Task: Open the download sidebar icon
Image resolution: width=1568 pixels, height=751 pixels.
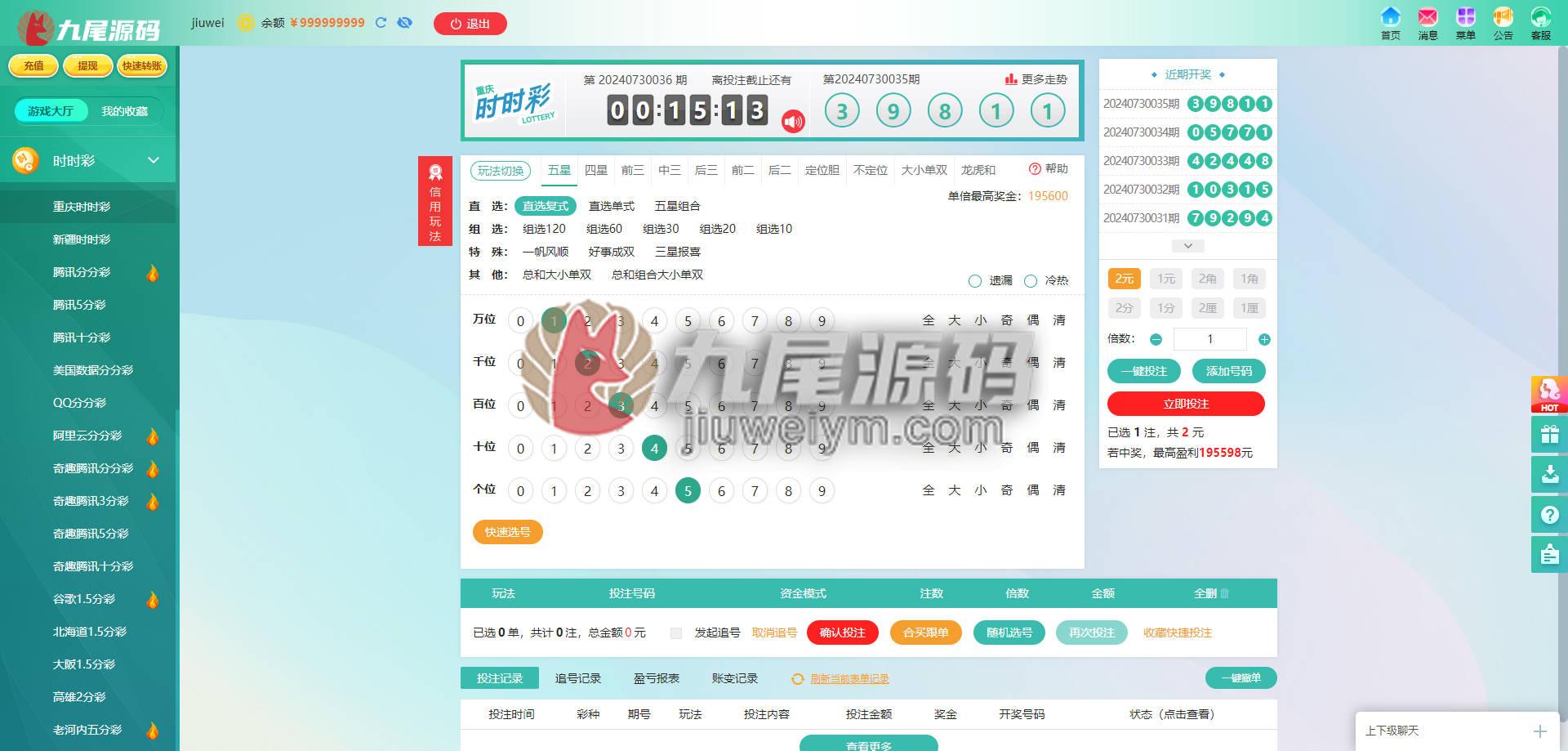Action: pos(1549,474)
